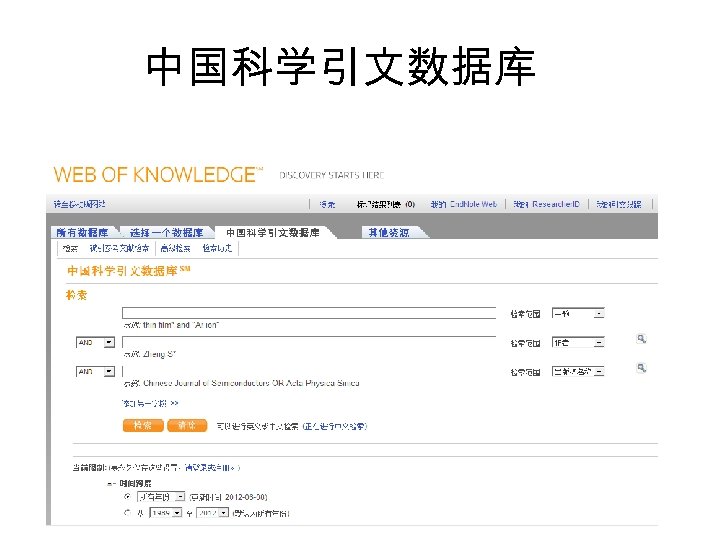Open the basic search sub-tab next to cited reference search
Screen dimensions: 720x540
point(70,248)
